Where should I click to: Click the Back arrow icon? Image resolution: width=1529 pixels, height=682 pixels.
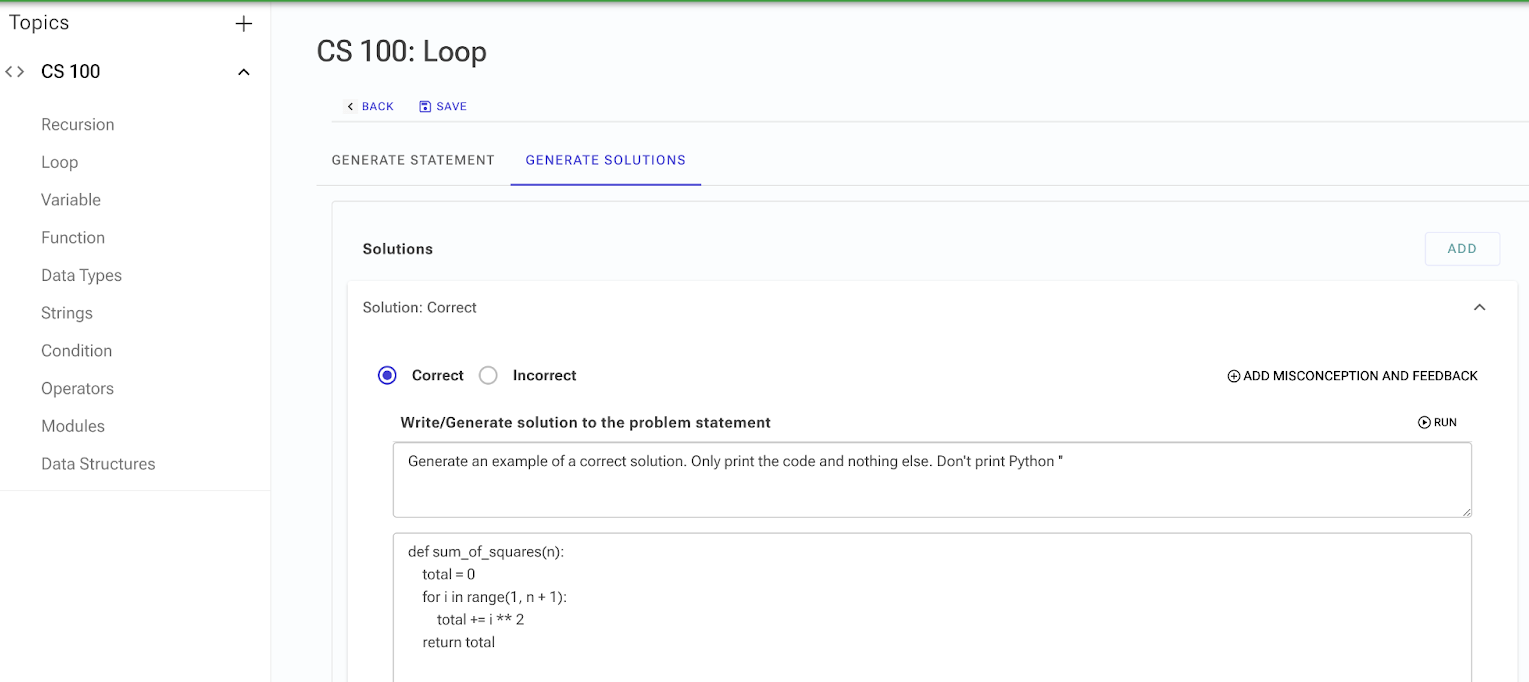350,107
